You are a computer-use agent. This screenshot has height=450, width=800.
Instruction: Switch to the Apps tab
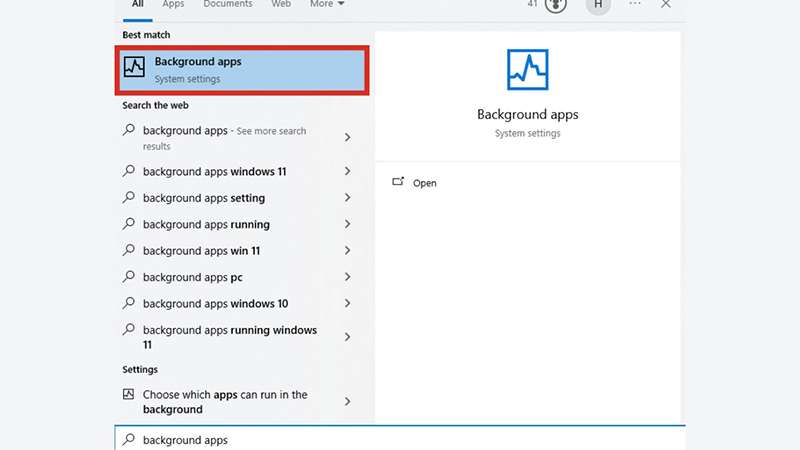pos(173,5)
